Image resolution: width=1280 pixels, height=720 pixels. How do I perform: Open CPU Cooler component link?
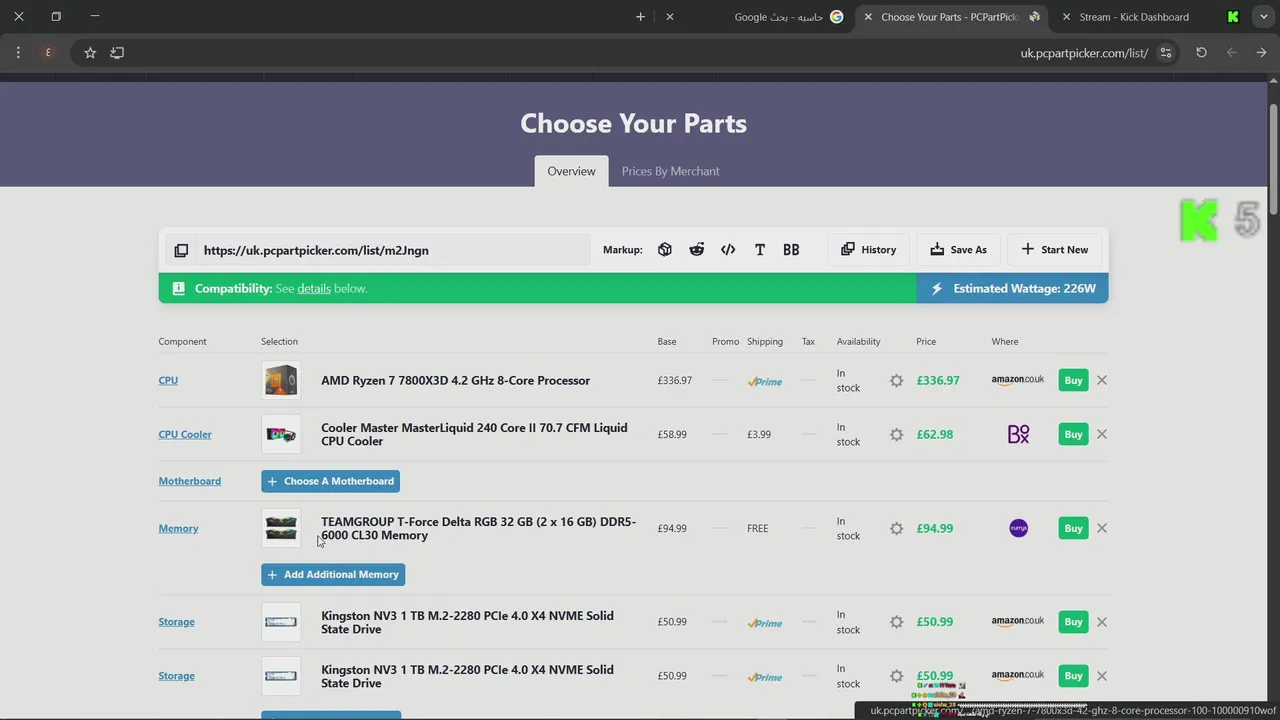185,434
